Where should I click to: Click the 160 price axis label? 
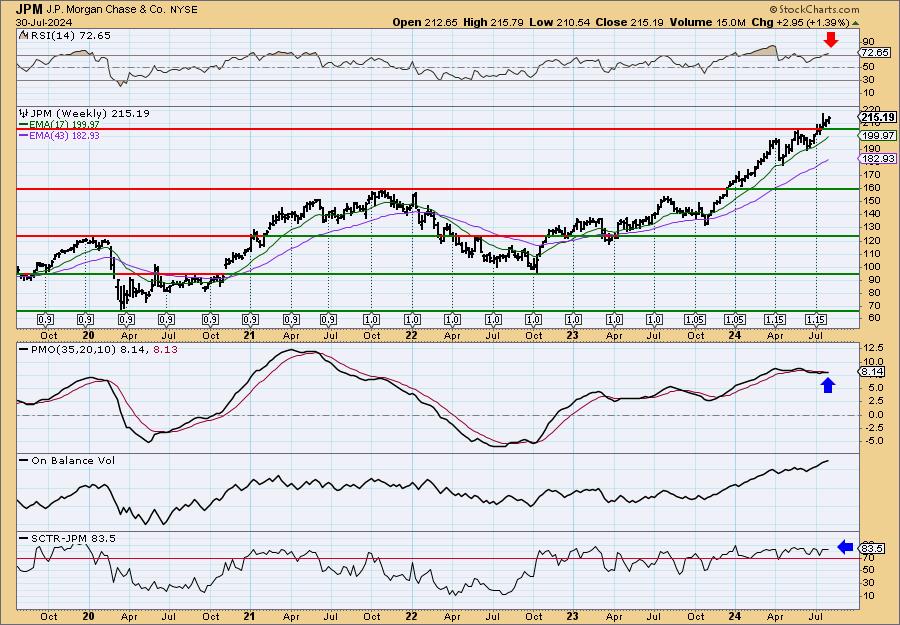[x=870, y=188]
